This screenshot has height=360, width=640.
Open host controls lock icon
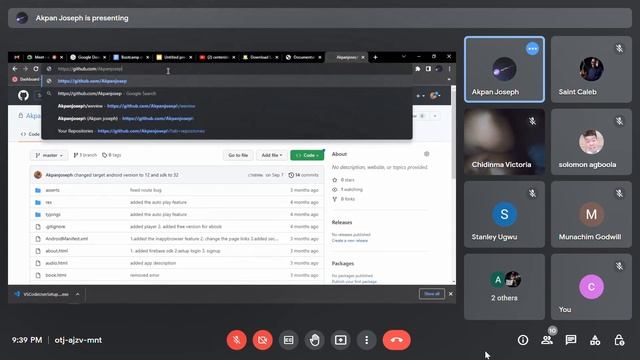tap(619, 340)
